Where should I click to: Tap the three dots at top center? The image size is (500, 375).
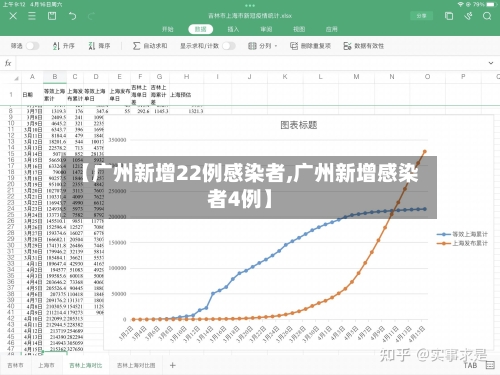tap(250, 5)
